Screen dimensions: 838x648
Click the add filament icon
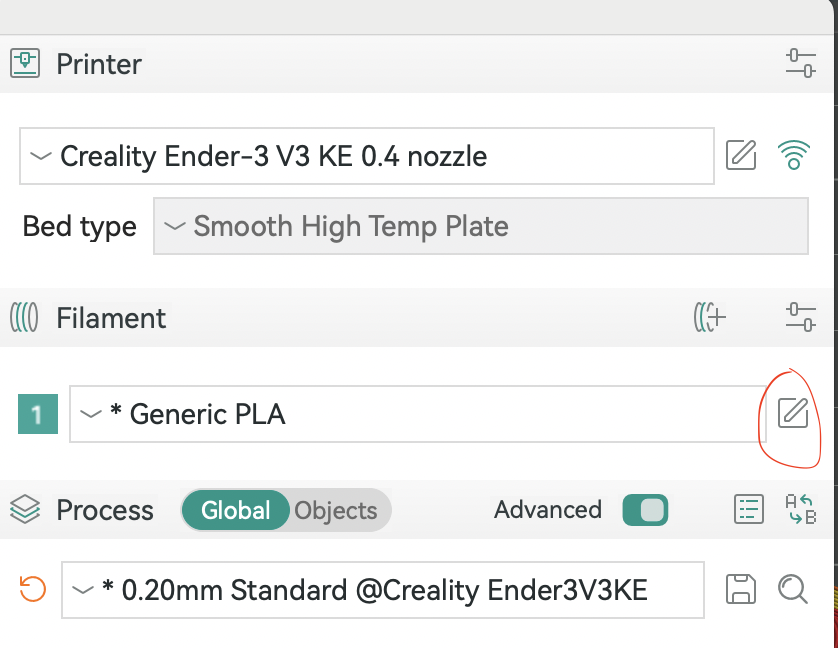[x=710, y=318]
